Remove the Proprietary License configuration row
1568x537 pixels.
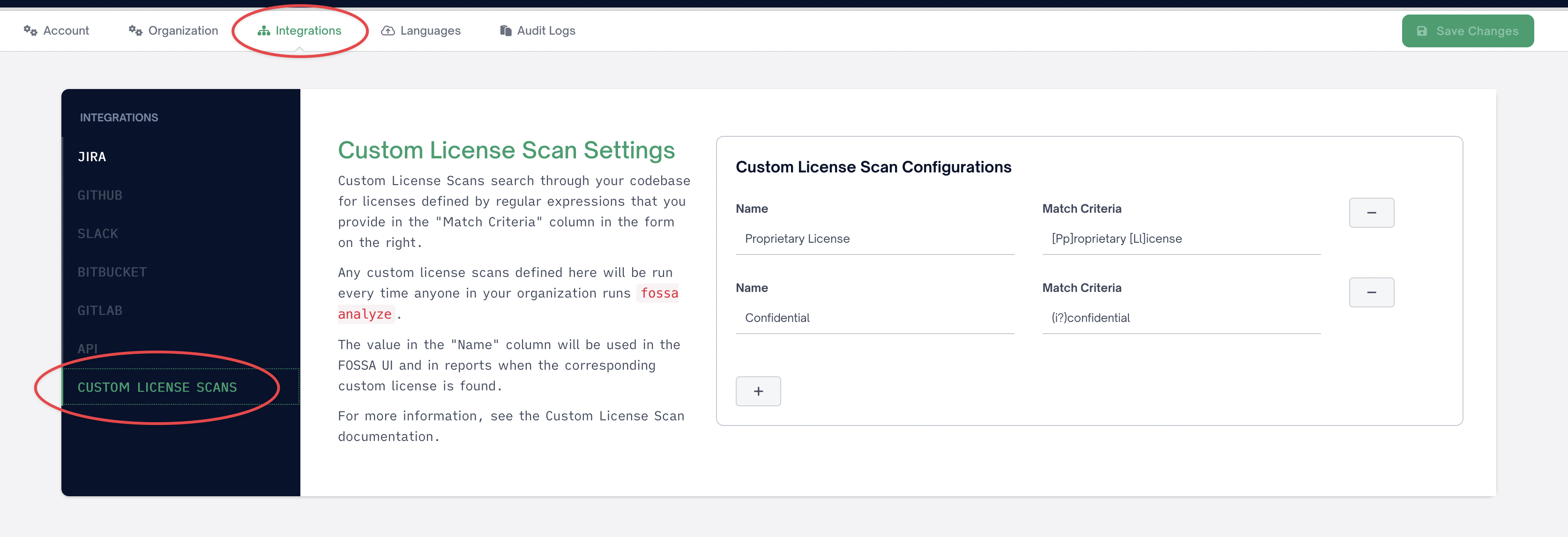pos(1371,212)
